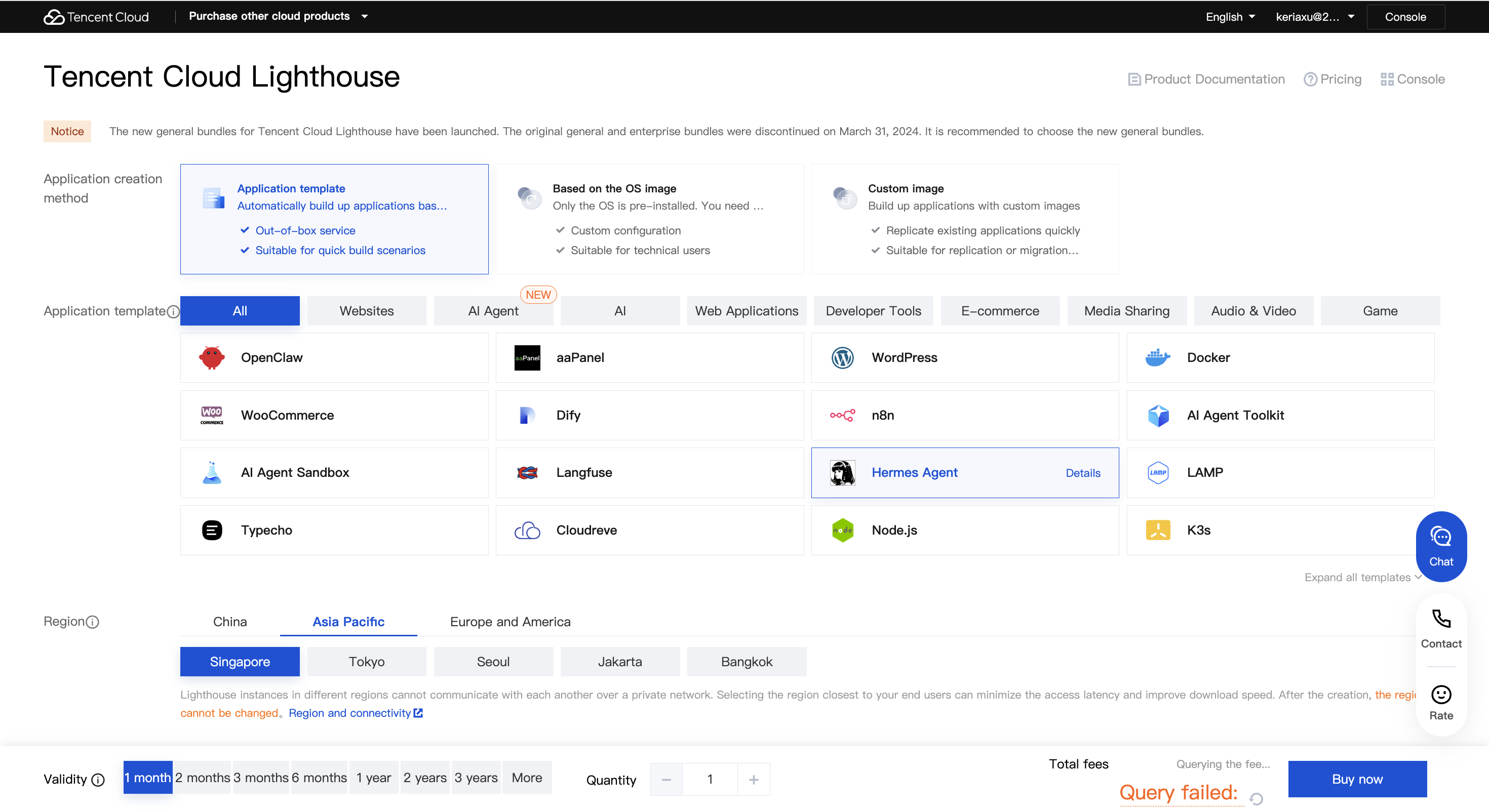This screenshot has height=812, width=1489.
Task: Click the Rate smiley icon
Action: [1440, 694]
